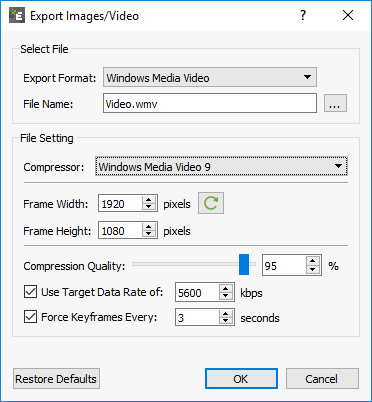Viewport: 372px width, 402px height.
Task: Increase Compression Quality percent with up arrow
Action: point(312,261)
